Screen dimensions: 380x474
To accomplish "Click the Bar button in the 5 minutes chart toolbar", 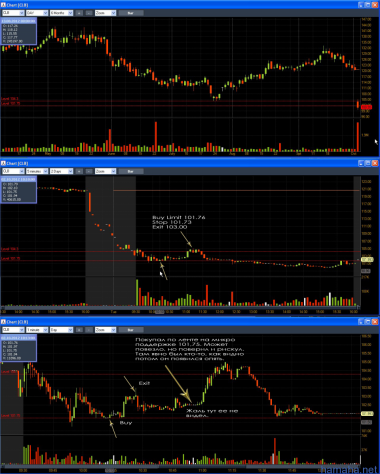I will tap(131, 171).
